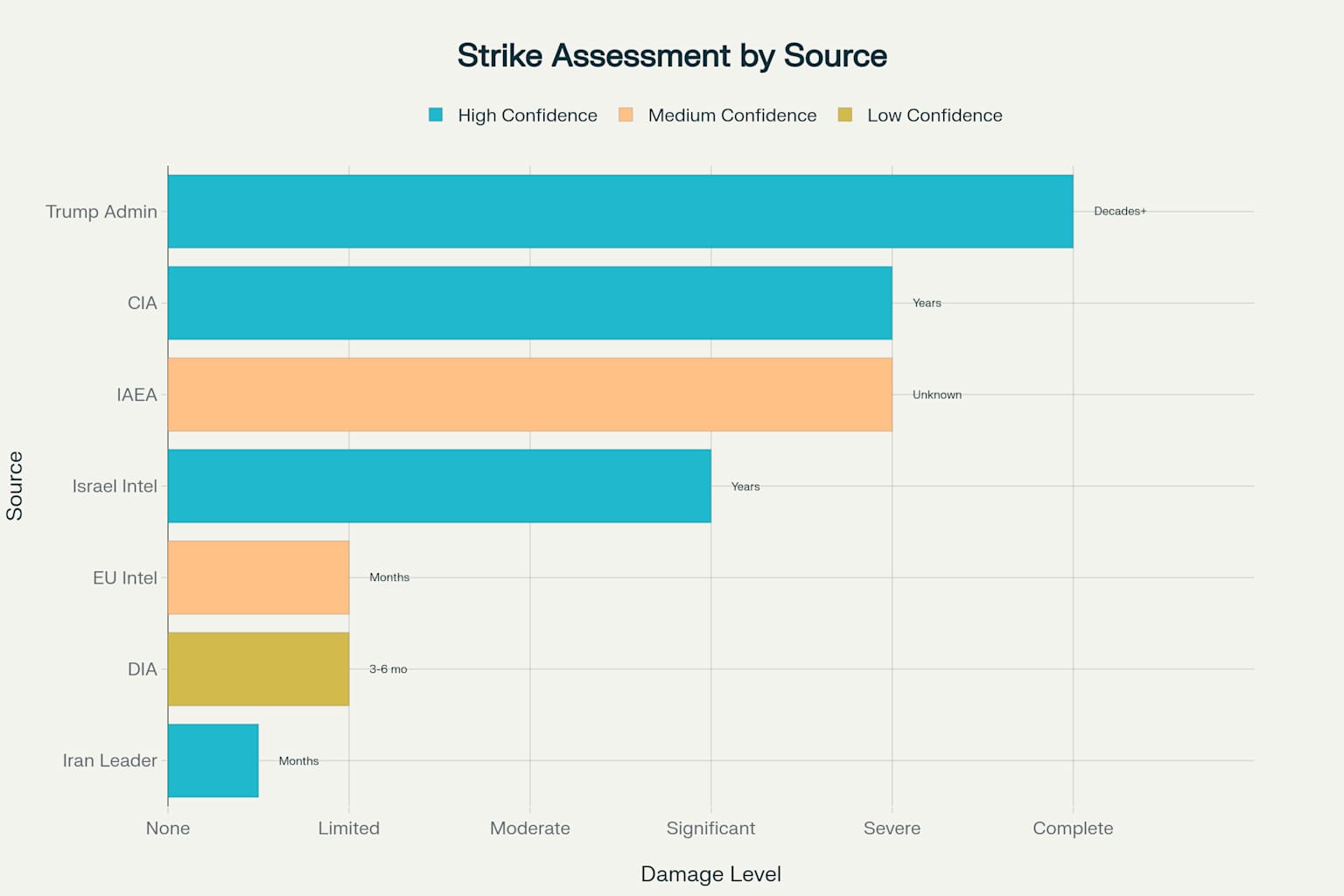
Task: Toggle the High Confidence legend label
Action: [x=528, y=115]
